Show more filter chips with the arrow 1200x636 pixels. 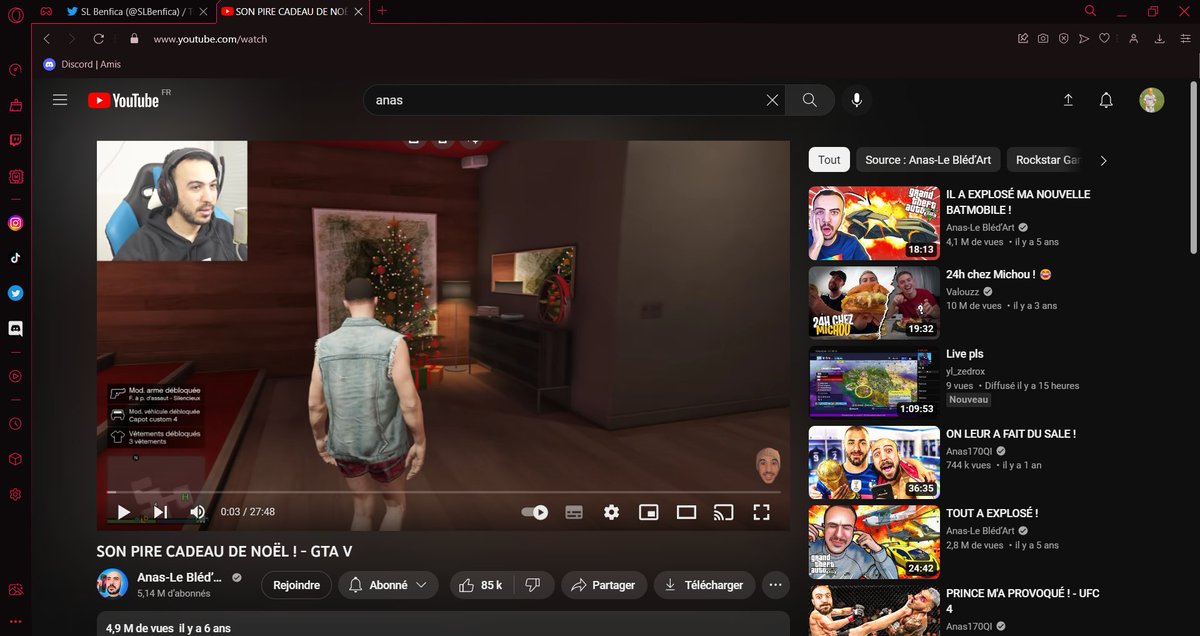(x=1103, y=160)
